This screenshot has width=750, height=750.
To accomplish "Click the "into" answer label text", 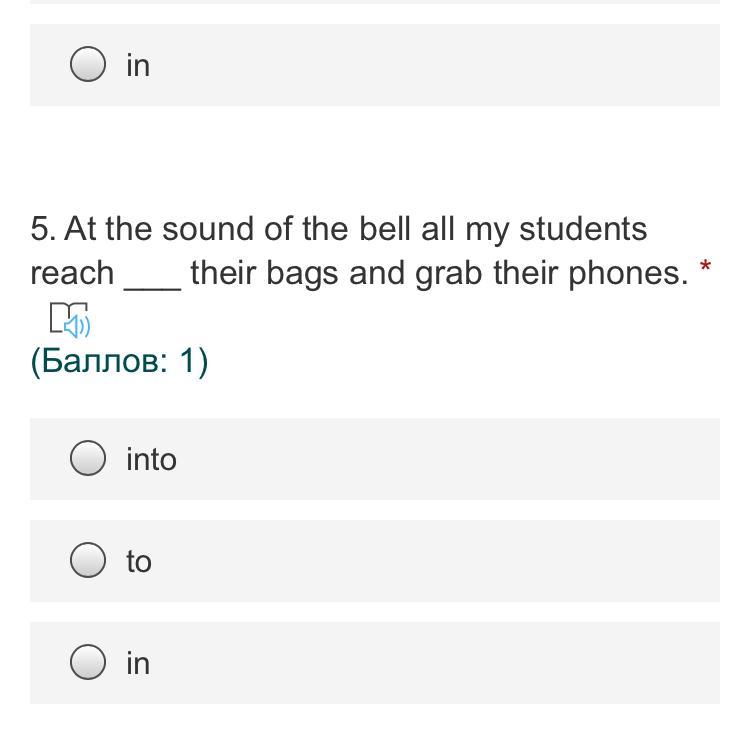I will pyautogui.click(x=151, y=459).
